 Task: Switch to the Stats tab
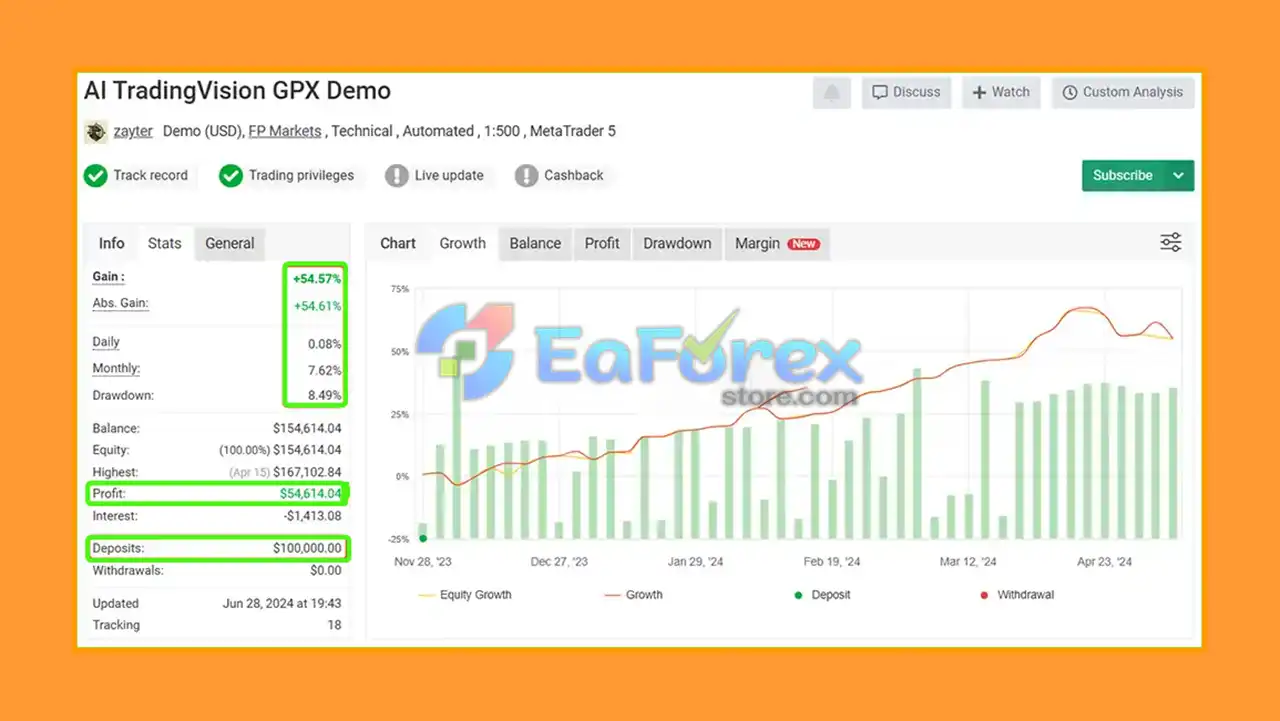point(165,243)
